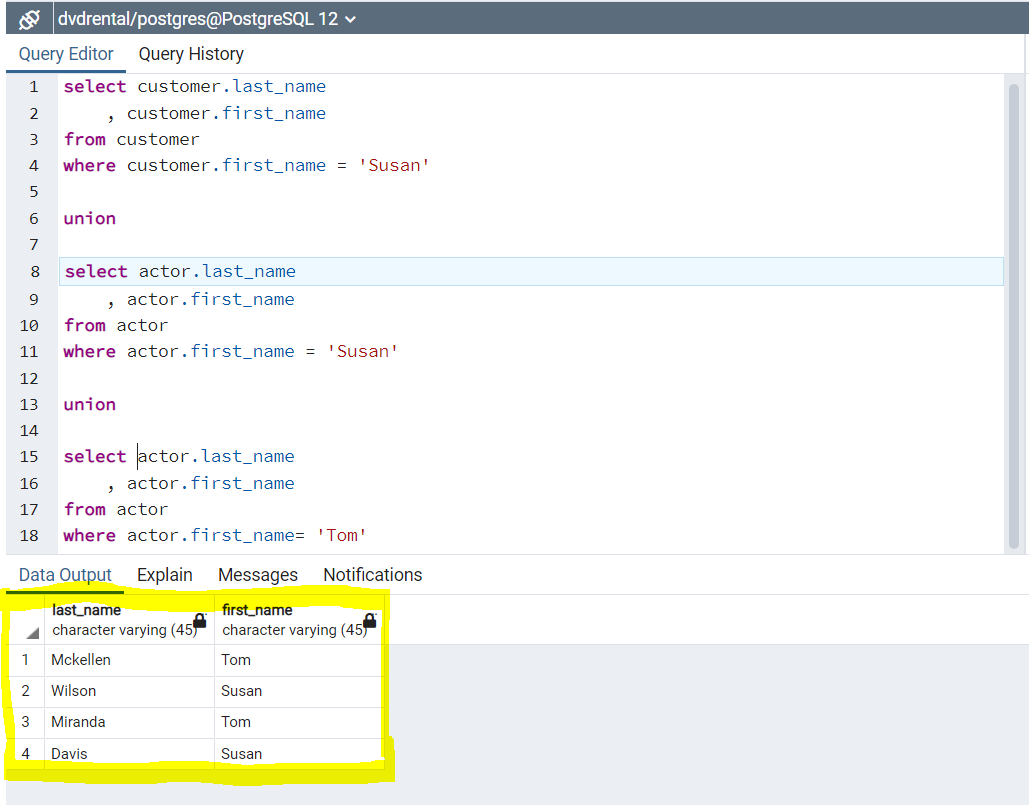Viewport: 1029px width, 805px height.
Task: Open the Explain tab
Action: pos(165,575)
